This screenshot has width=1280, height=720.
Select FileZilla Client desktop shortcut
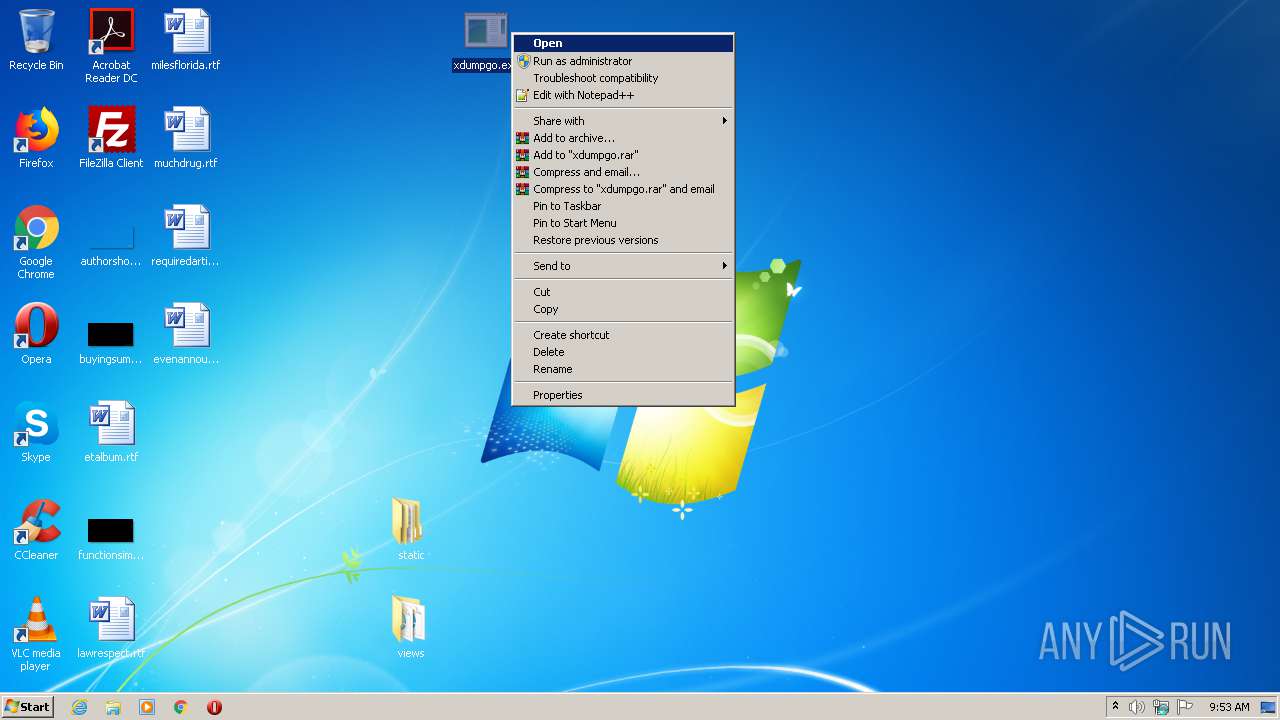[111, 129]
